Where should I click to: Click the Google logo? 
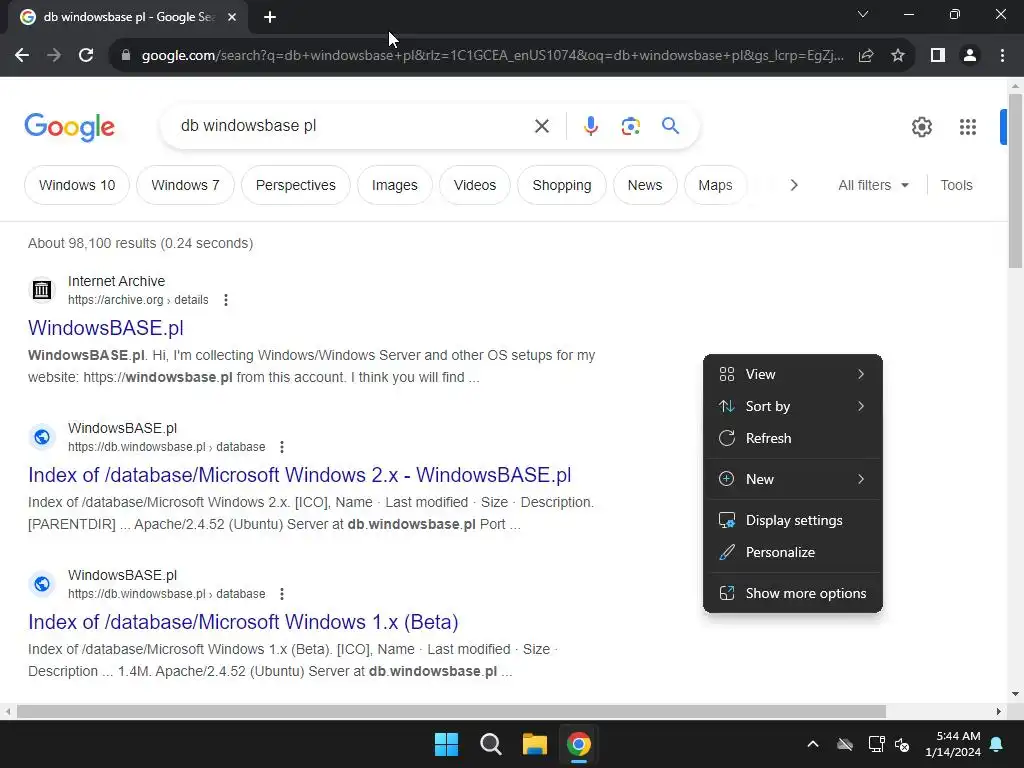click(x=69, y=127)
